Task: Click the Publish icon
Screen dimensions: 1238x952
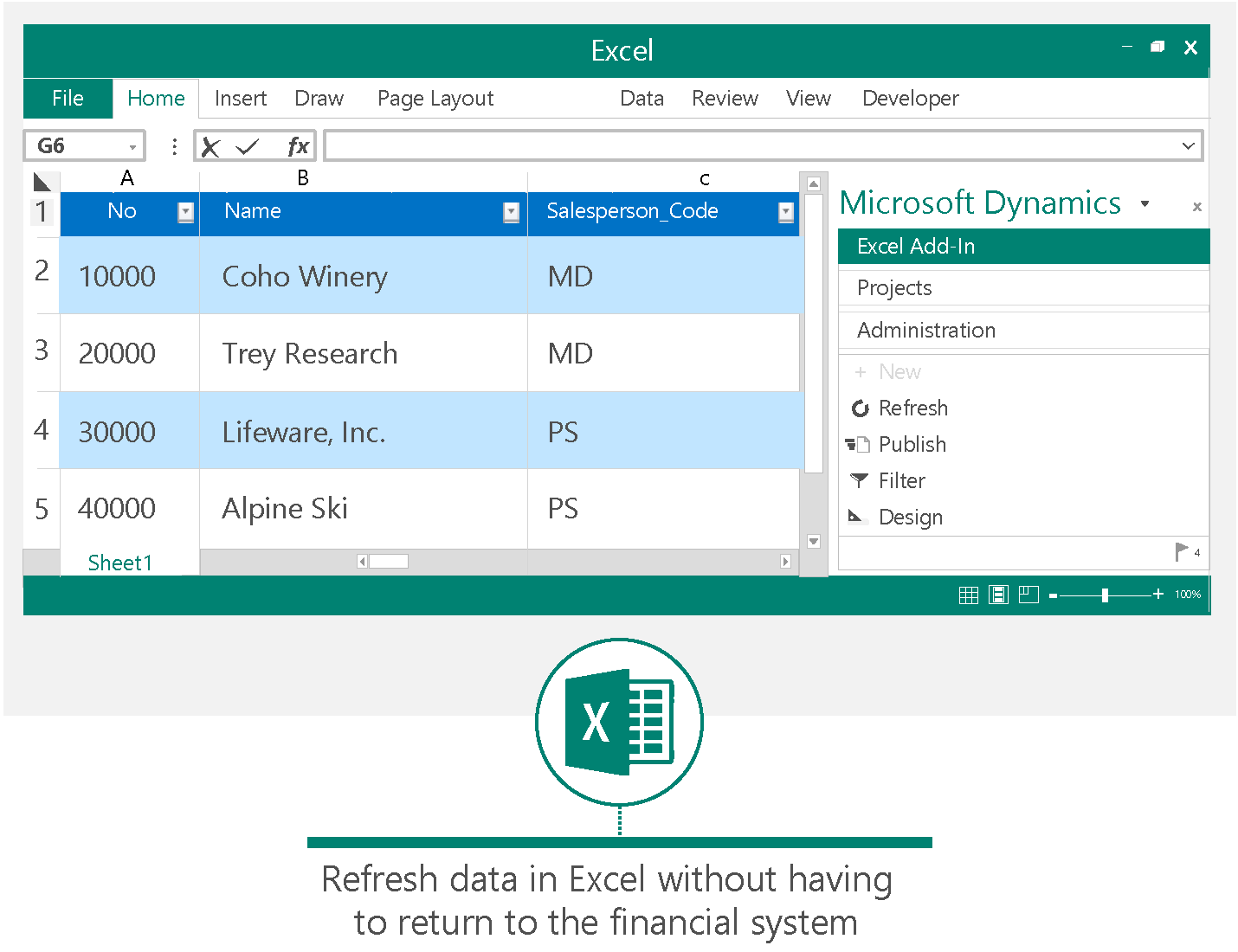Action: 859,444
